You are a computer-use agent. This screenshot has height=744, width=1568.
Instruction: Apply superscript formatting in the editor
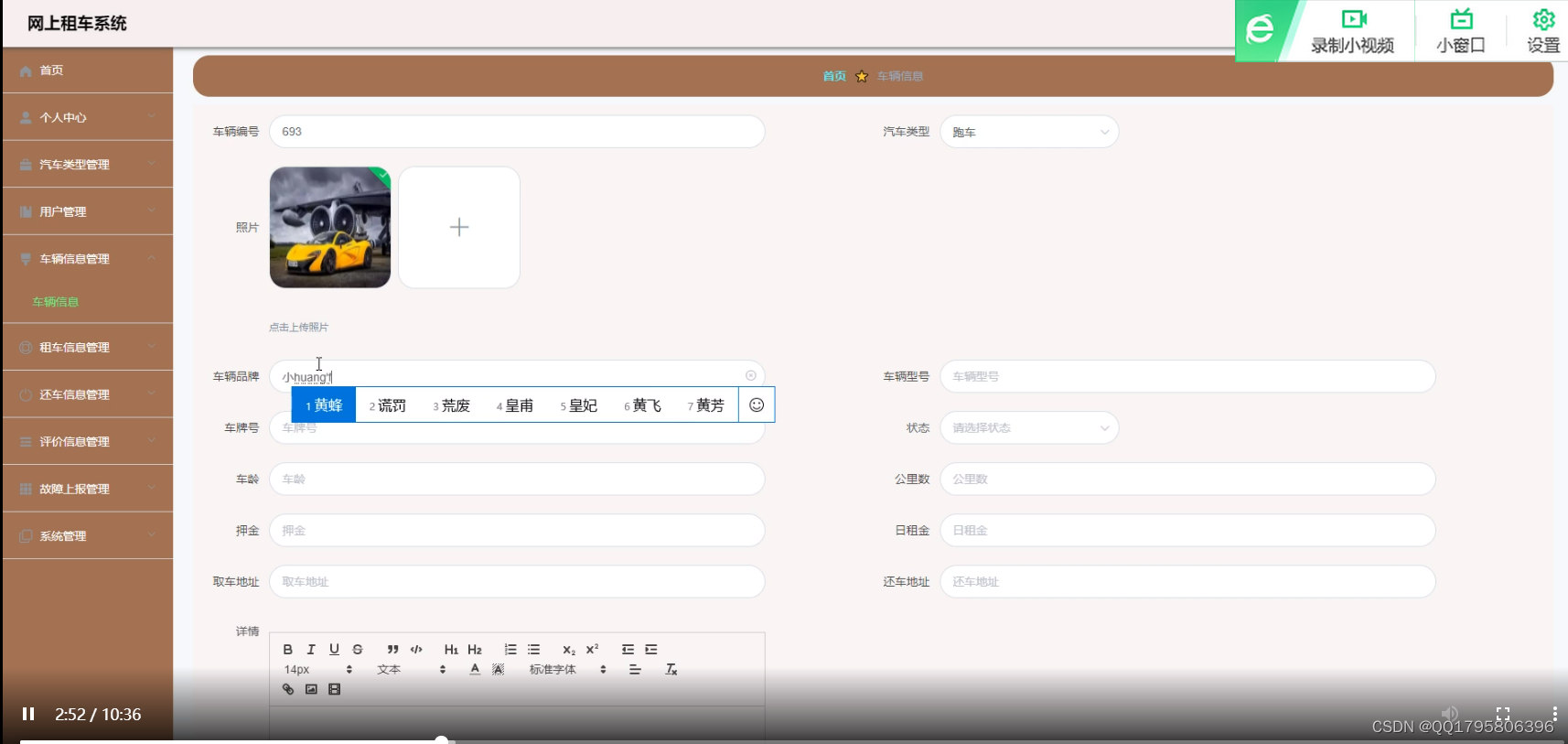(593, 650)
